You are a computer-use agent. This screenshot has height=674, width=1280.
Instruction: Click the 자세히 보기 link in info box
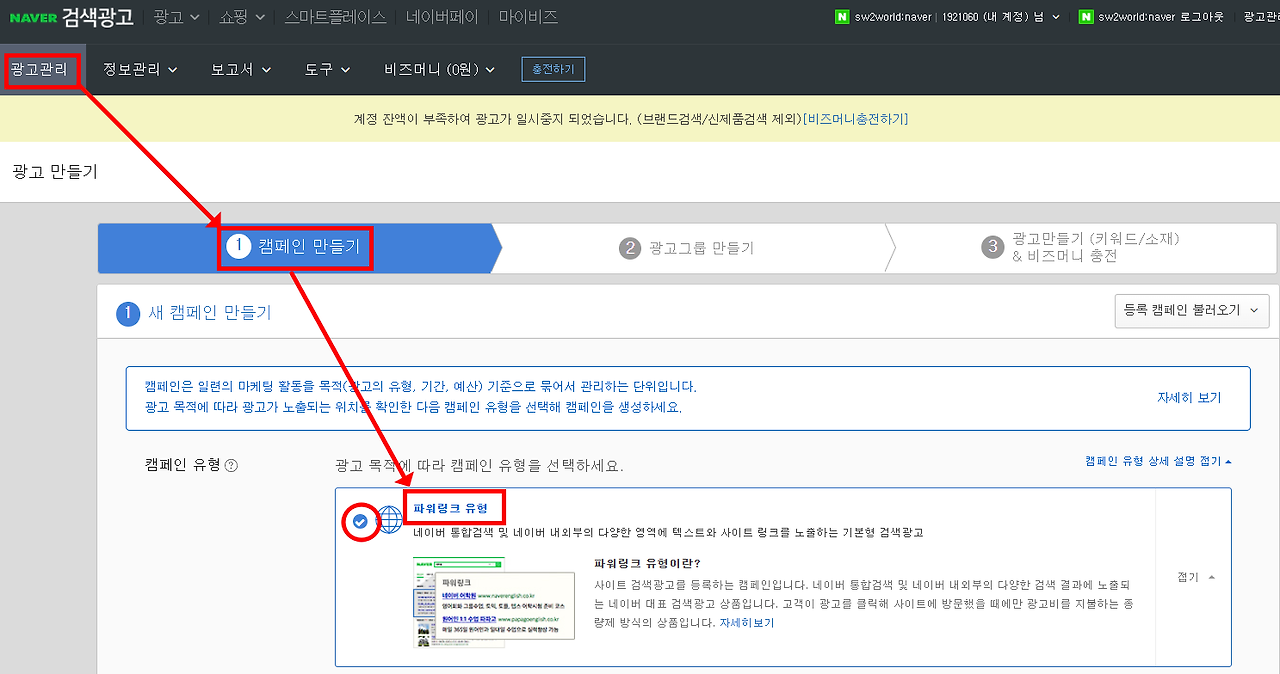[1189, 397]
